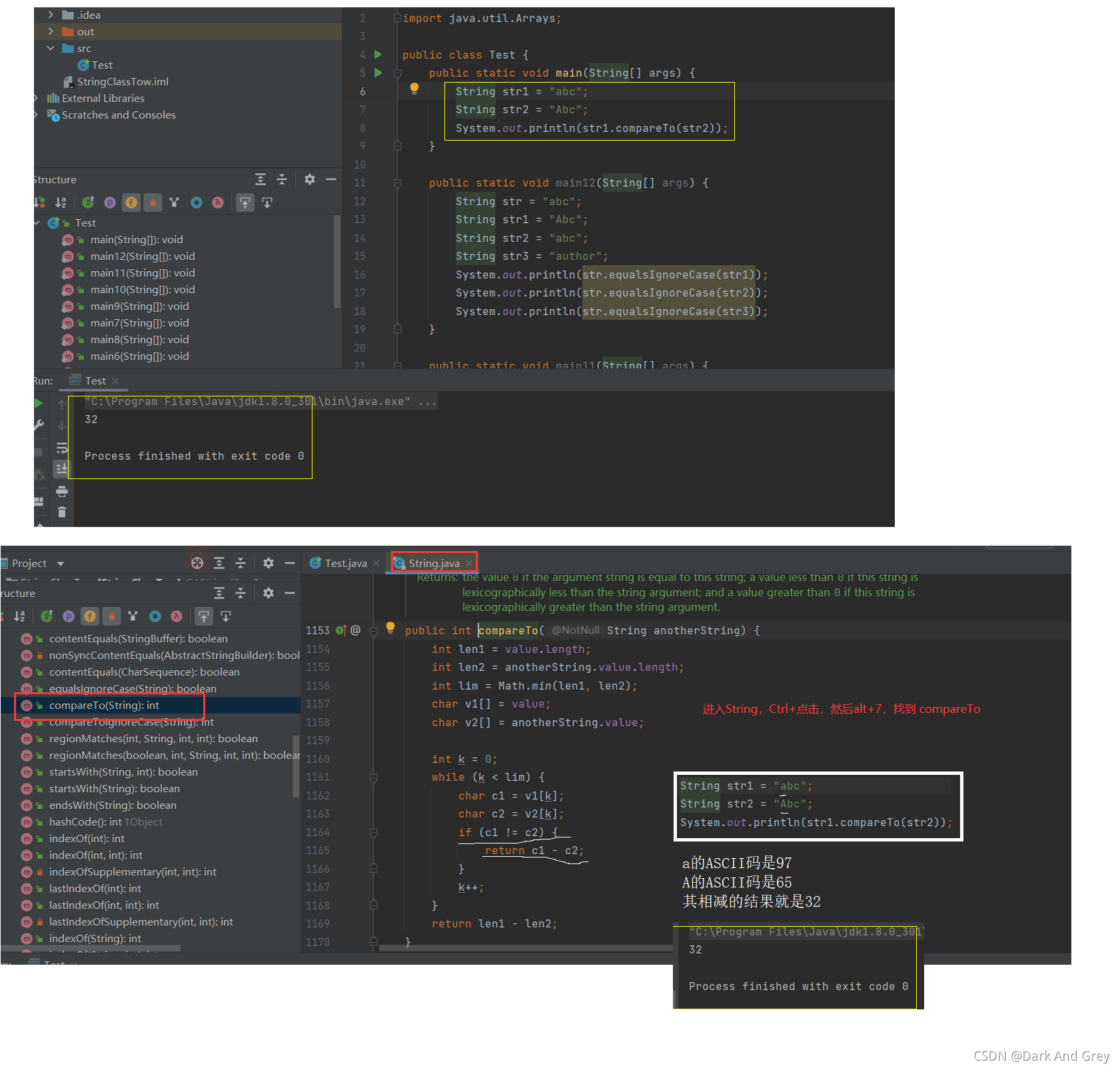The width and height of the screenshot is (1120, 1070).
Task: Expand Scratches and Consoles node
Action: (x=37, y=115)
